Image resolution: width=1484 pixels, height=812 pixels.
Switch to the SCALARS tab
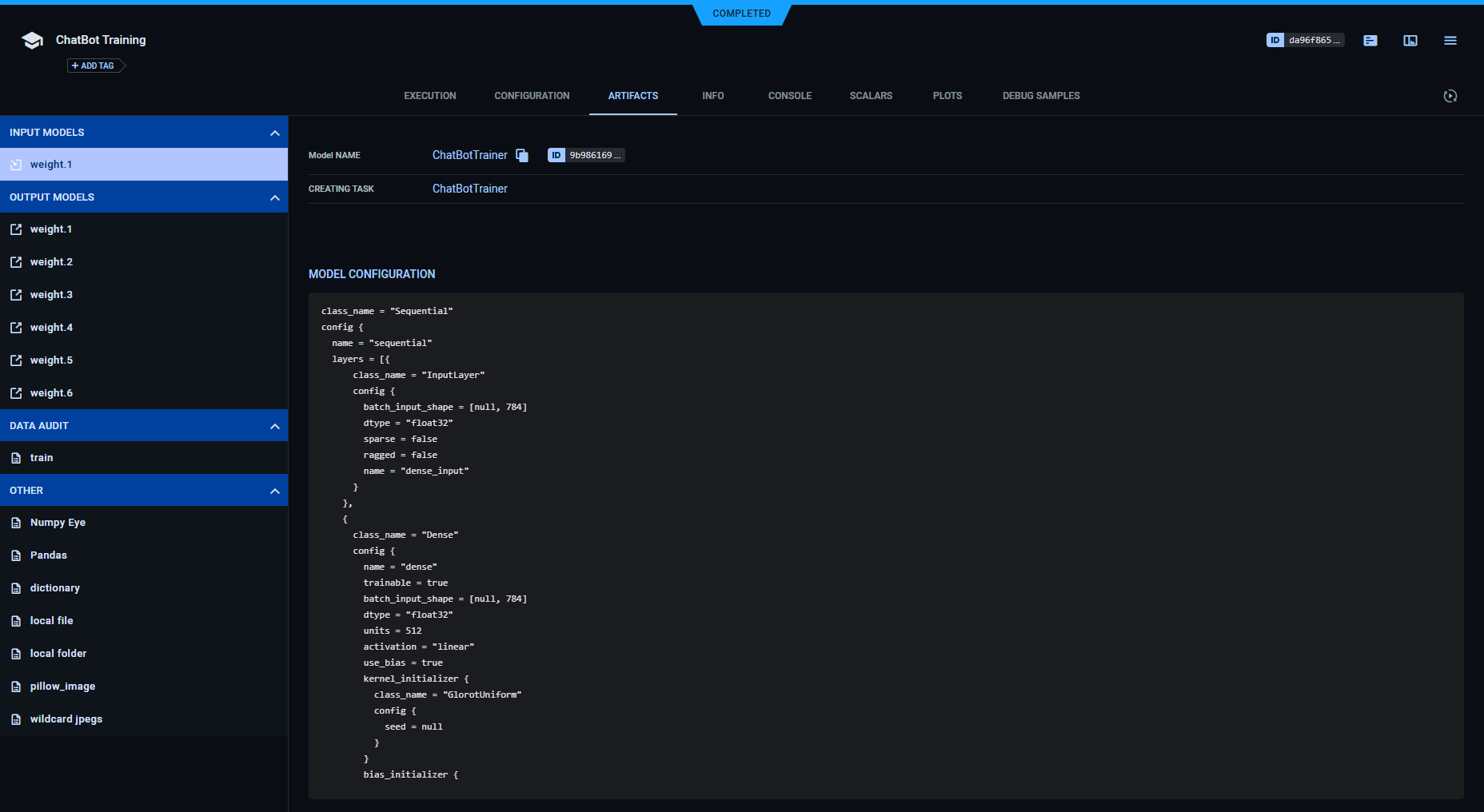coord(871,95)
